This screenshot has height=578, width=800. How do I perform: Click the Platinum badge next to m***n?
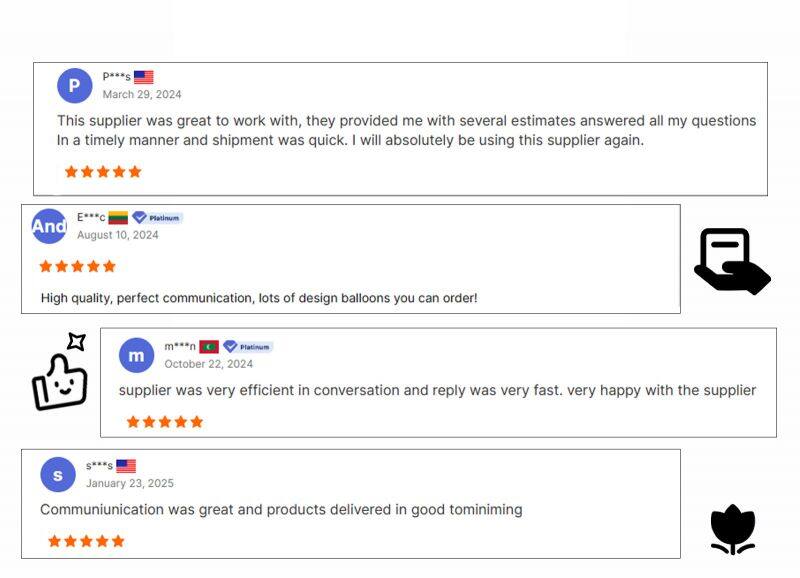247,347
